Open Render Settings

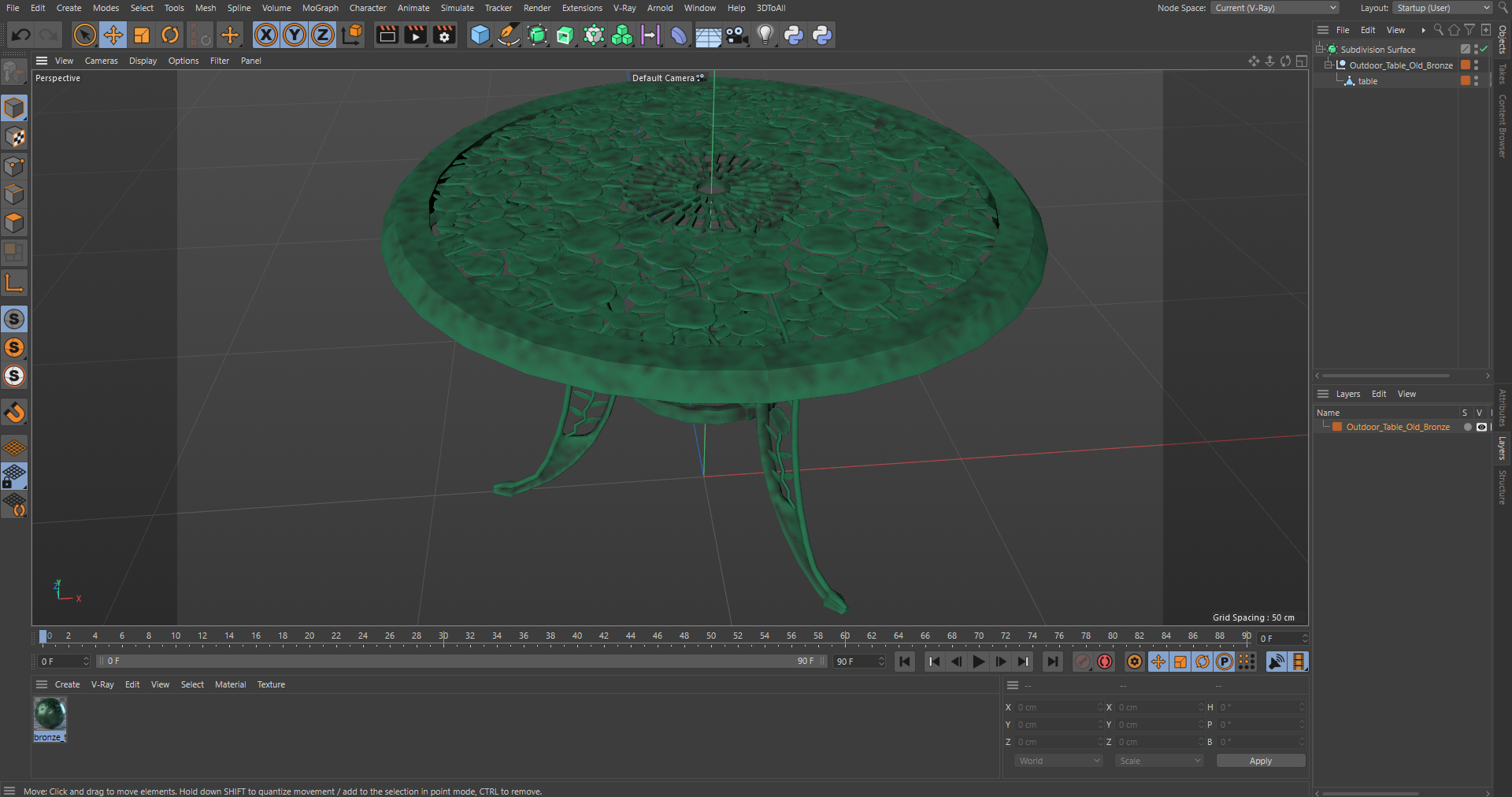click(x=444, y=35)
